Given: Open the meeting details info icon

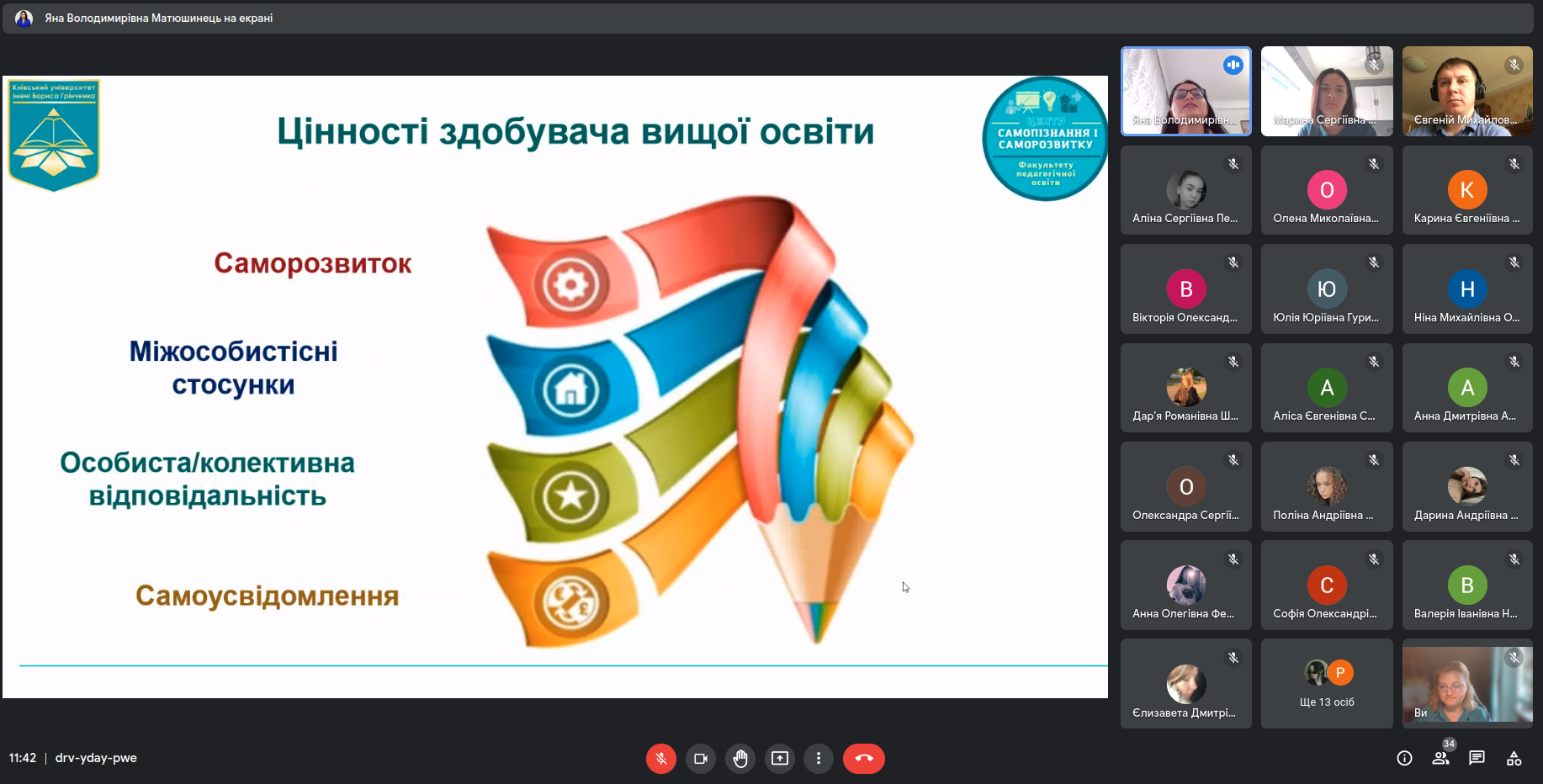Looking at the screenshot, I should (1404, 758).
